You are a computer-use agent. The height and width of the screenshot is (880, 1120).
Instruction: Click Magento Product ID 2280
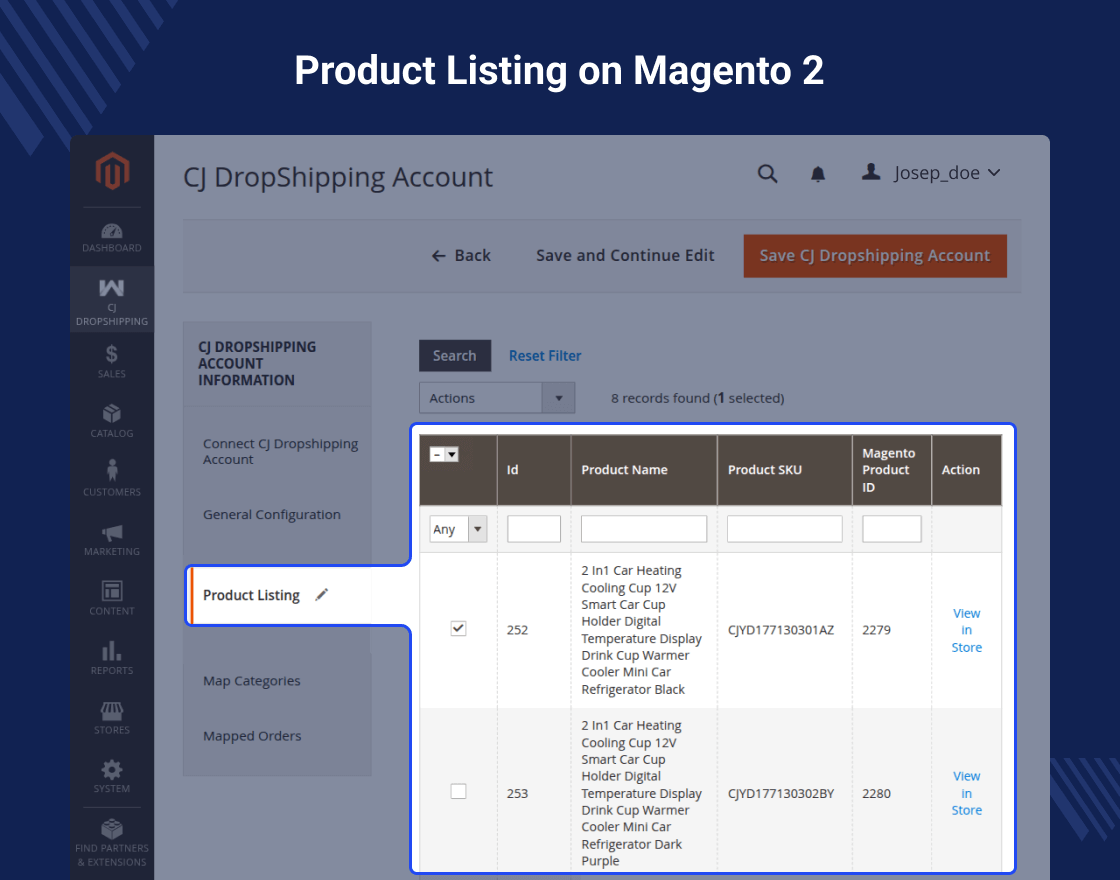point(876,794)
